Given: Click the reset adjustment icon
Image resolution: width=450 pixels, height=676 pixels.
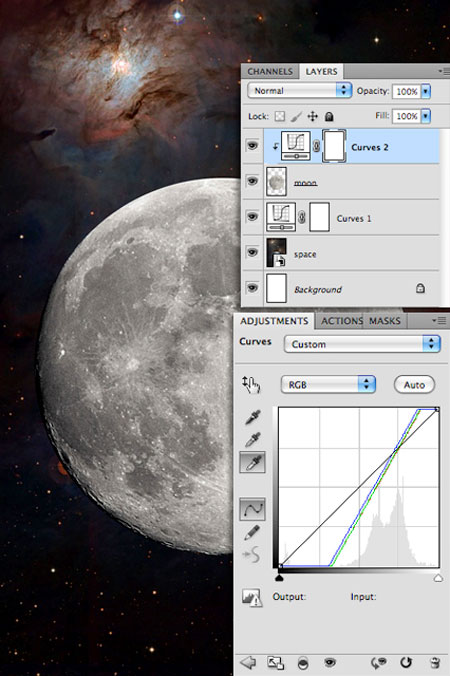Looking at the screenshot, I should (406, 662).
